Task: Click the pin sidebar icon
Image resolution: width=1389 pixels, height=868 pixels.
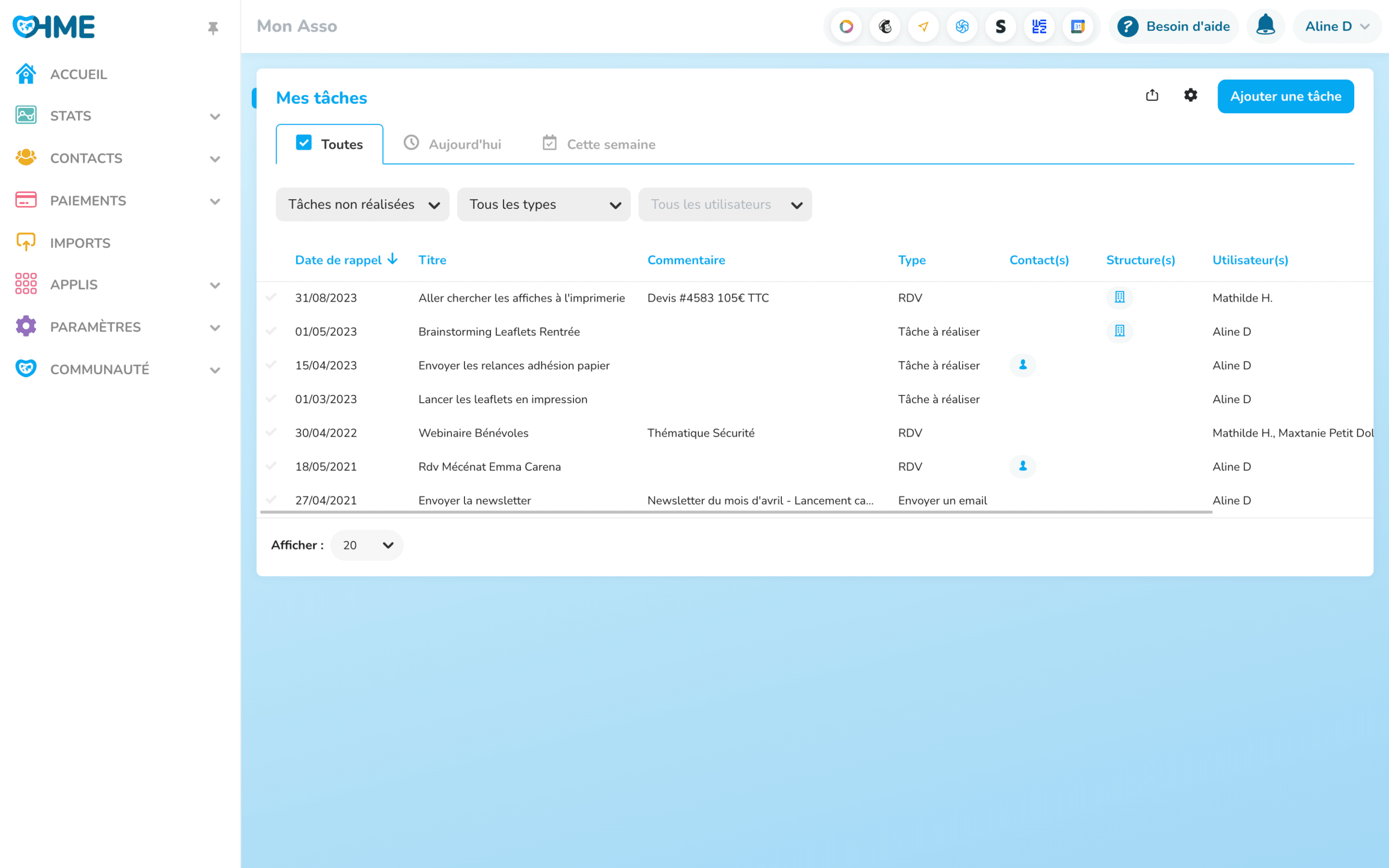Action: click(x=213, y=28)
